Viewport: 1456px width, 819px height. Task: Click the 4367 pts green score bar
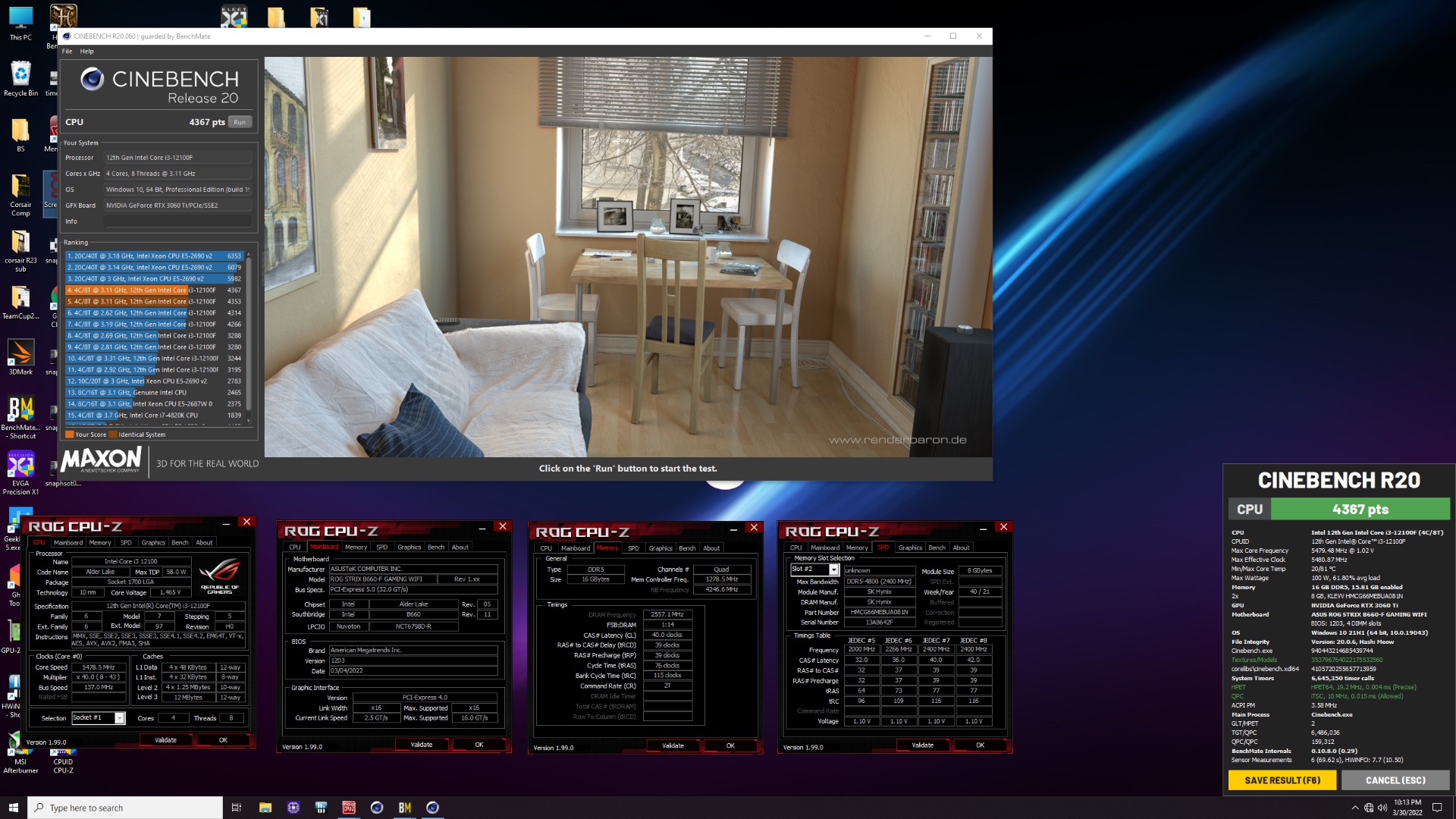[x=1360, y=510]
